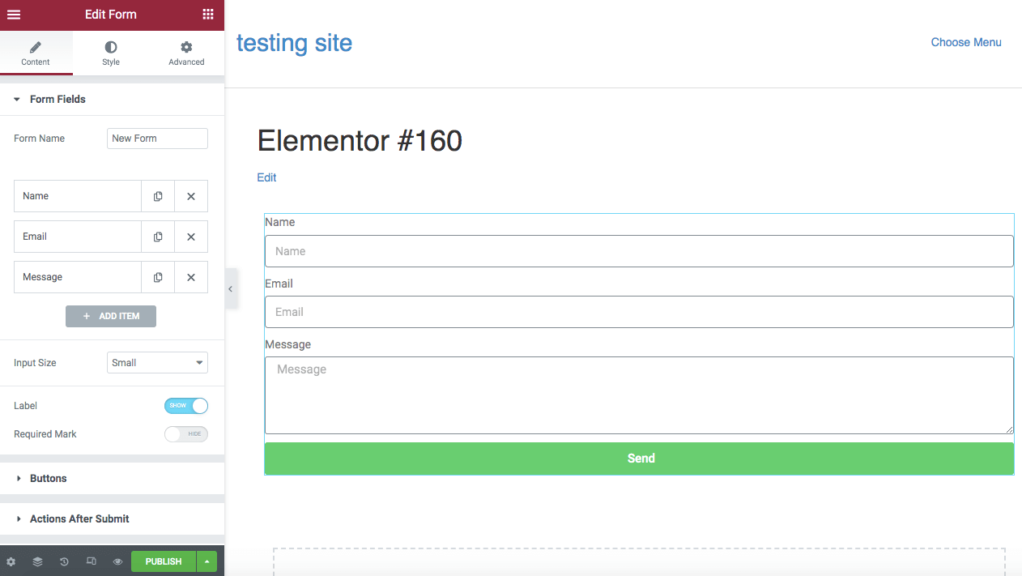The height and width of the screenshot is (576, 1022).
Task: Expand the Buttons section
Action: [x=48, y=479]
